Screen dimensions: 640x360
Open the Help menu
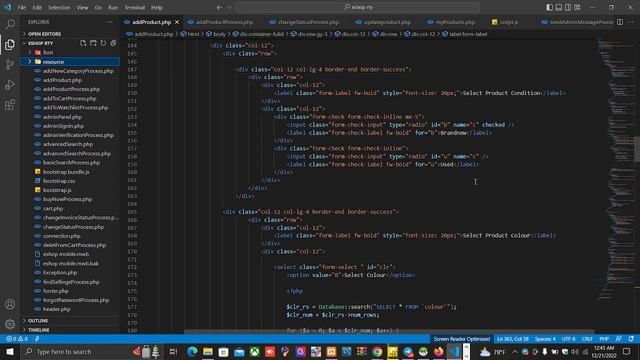tap(157, 7)
